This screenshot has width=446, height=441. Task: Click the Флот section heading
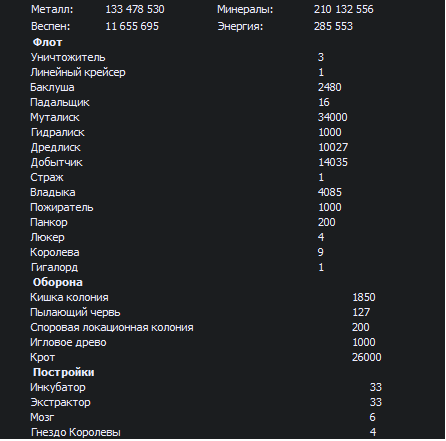[47, 42]
